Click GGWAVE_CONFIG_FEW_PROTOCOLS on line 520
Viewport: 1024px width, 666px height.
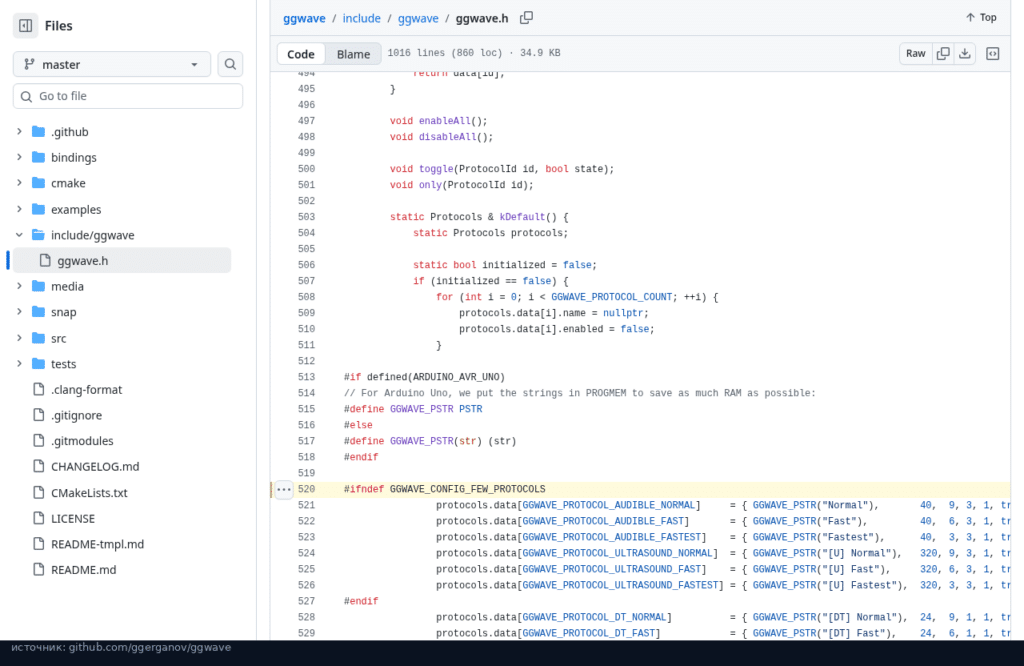pyautogui.click(x=468, y=489)
